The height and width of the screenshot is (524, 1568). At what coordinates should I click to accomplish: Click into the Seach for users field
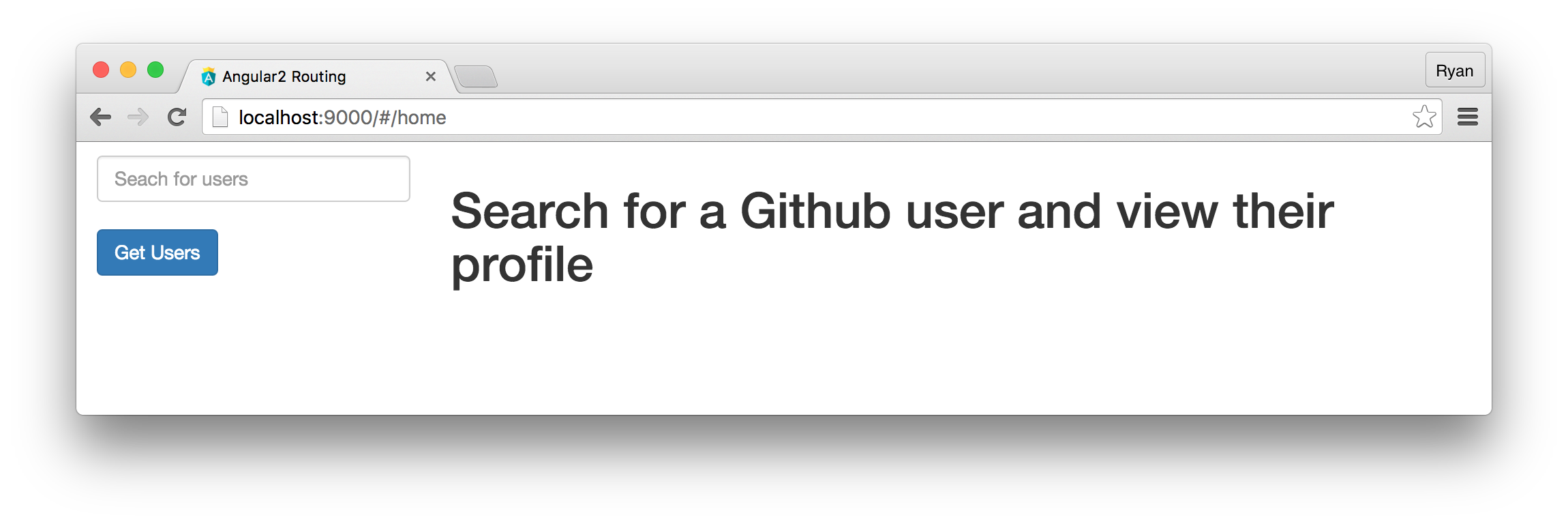(254, 179)
